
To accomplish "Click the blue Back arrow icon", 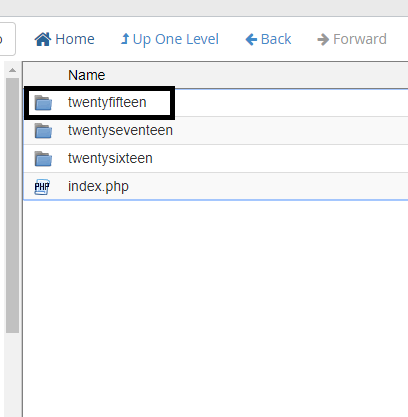I will 251,39.
